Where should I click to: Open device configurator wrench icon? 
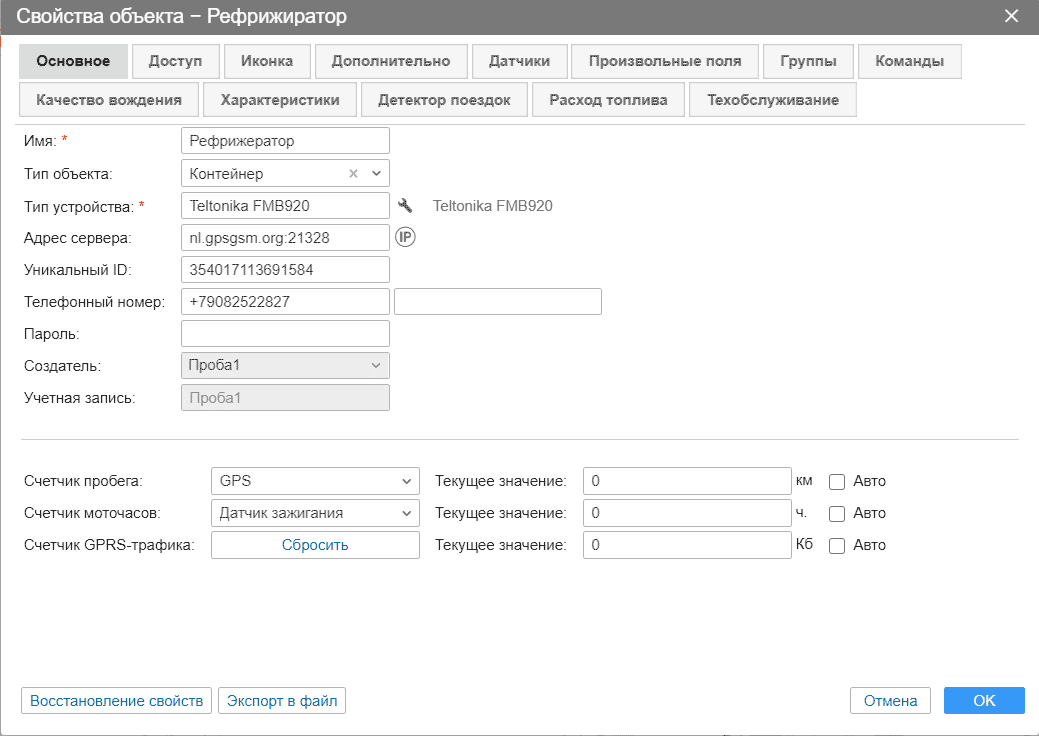pos(405,205)
